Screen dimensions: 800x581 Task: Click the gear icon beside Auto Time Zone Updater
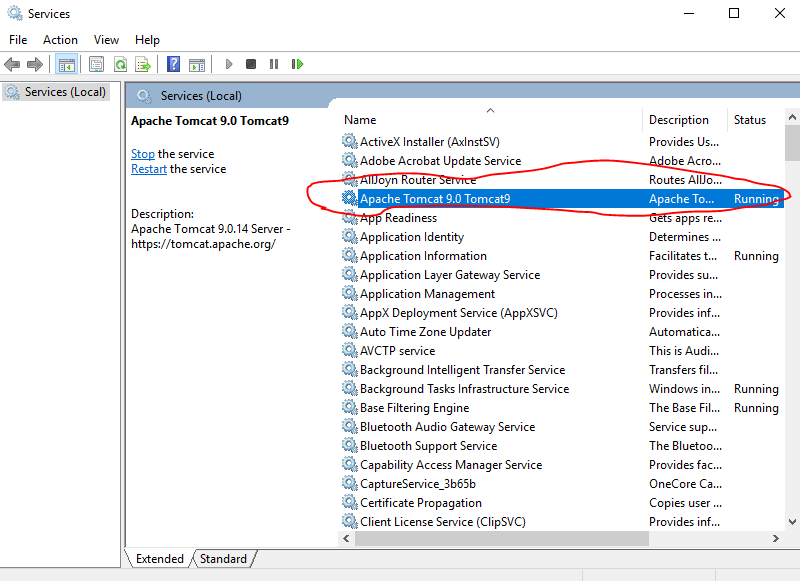click(x=349, y=331)
